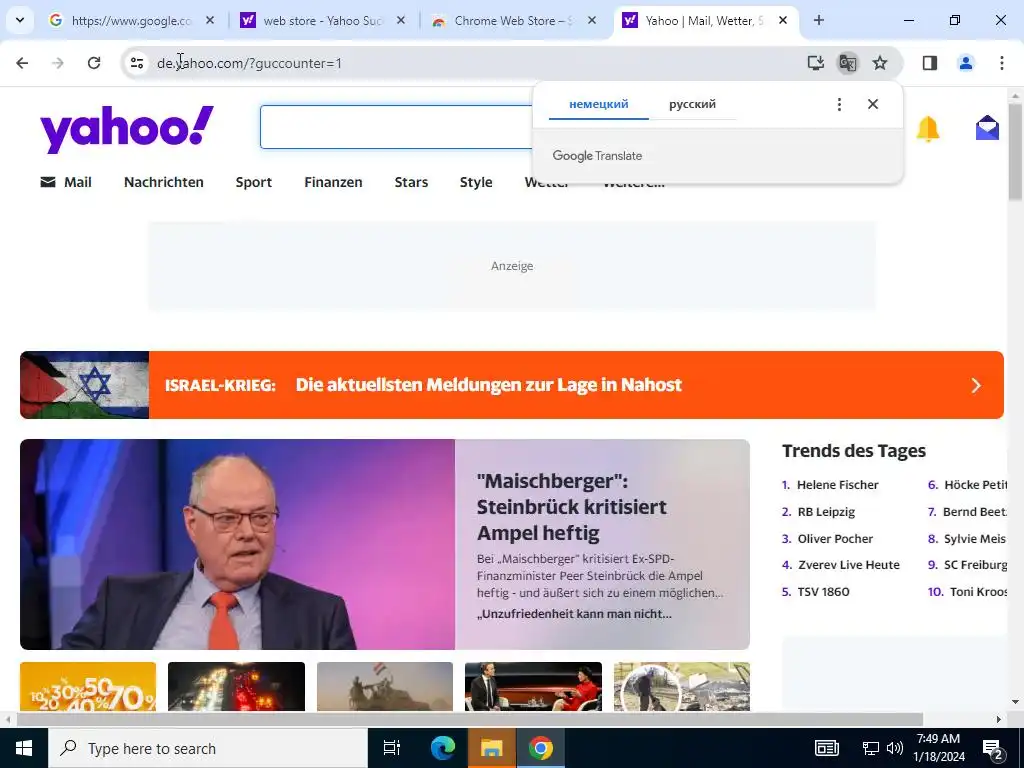Open trend Toni Kroos

point(978,592)
